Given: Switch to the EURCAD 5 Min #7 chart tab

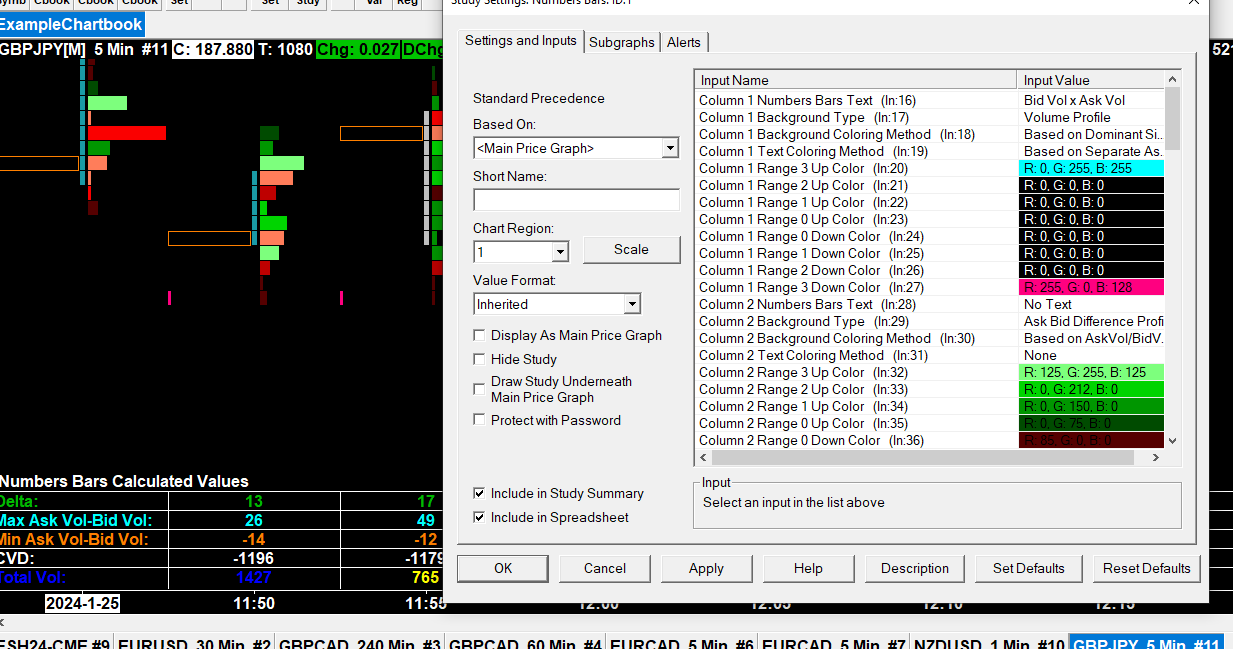Looking at the screenshot, I should pos(832,641).
